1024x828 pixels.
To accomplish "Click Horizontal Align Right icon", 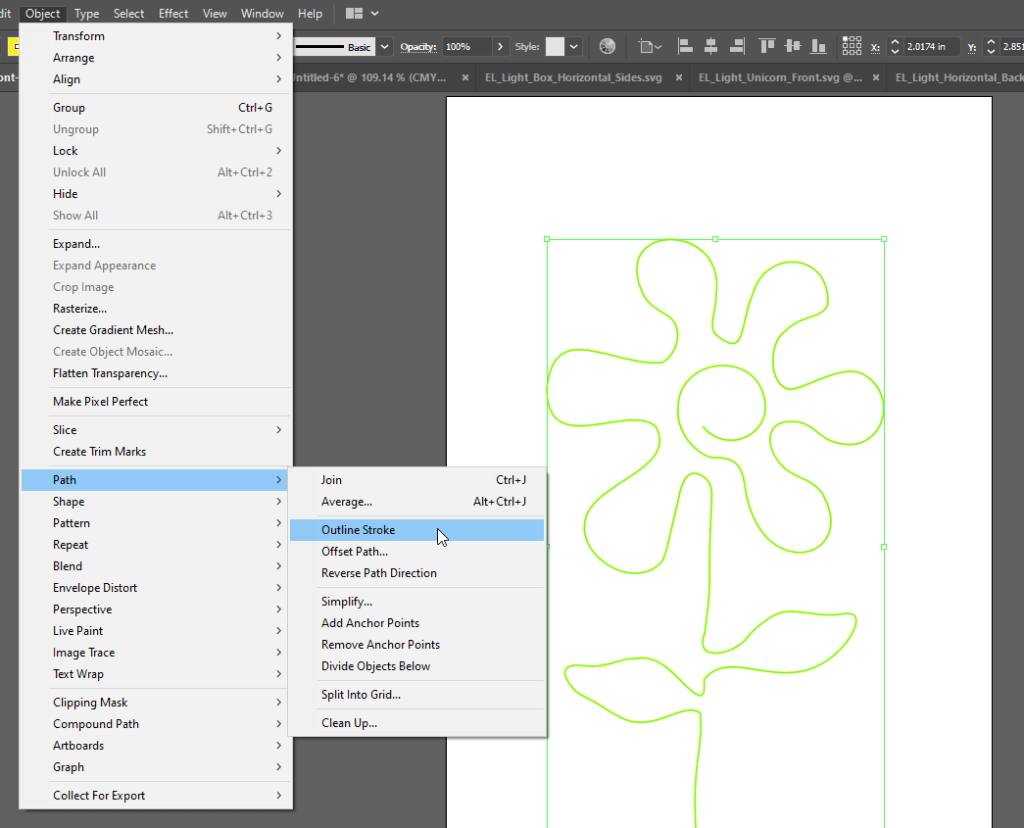I will 737,47.
